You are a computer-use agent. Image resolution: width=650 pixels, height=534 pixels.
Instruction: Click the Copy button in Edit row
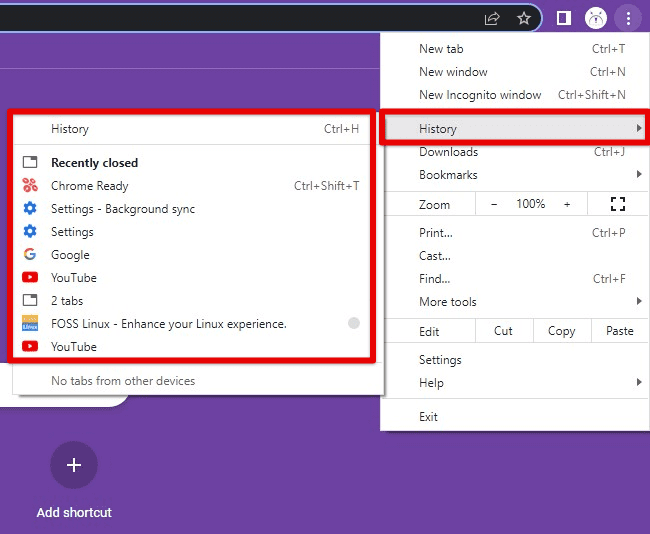pyautogui.click(x=562, y=331)
